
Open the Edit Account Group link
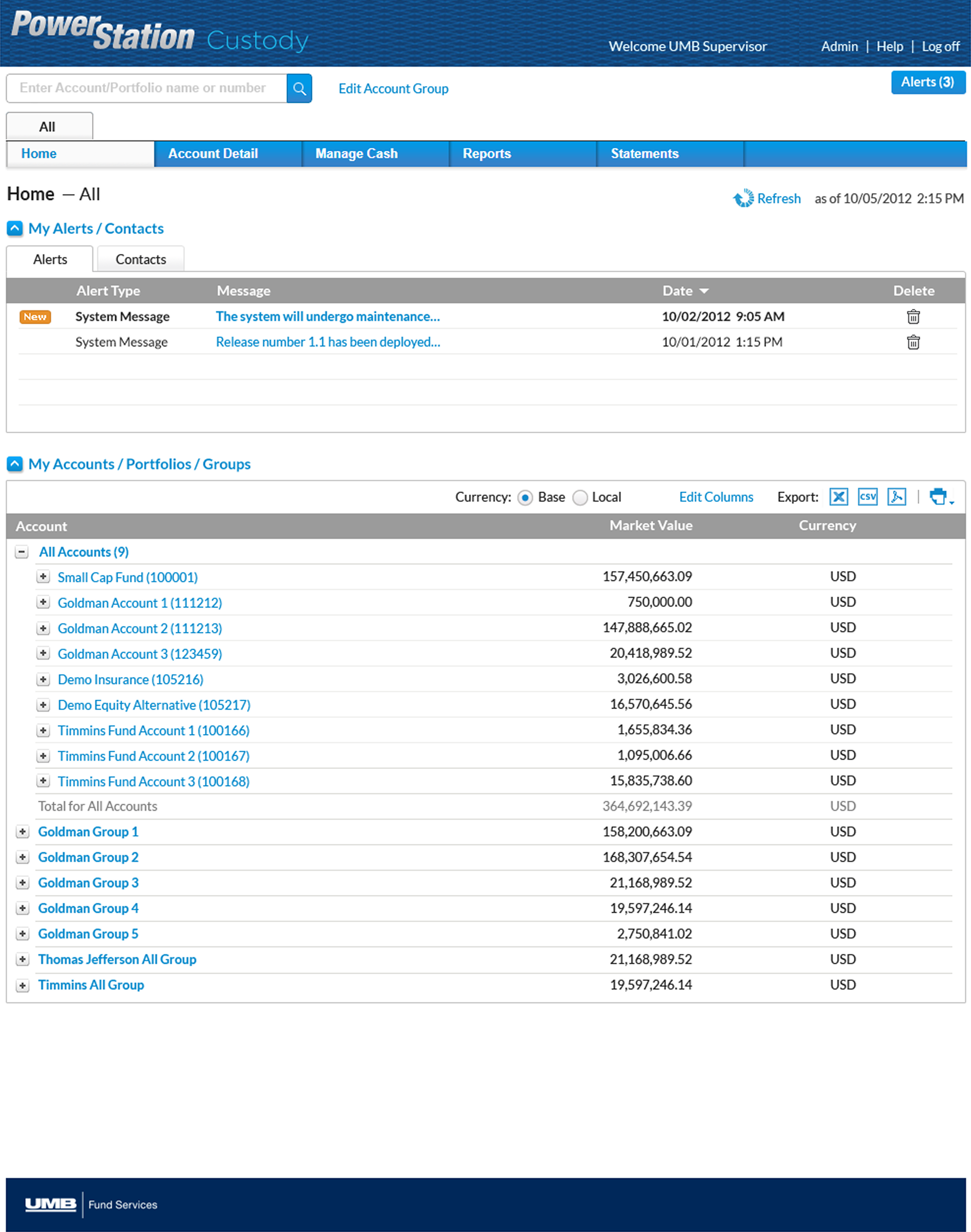[x=393, y=89]
